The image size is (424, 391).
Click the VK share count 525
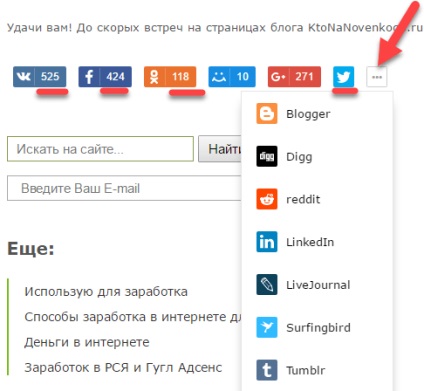[x=50, y=77]
